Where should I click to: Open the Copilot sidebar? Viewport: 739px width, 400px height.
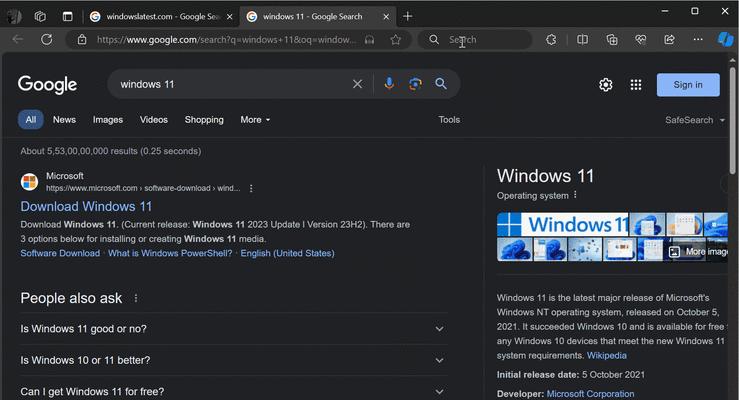726,40
